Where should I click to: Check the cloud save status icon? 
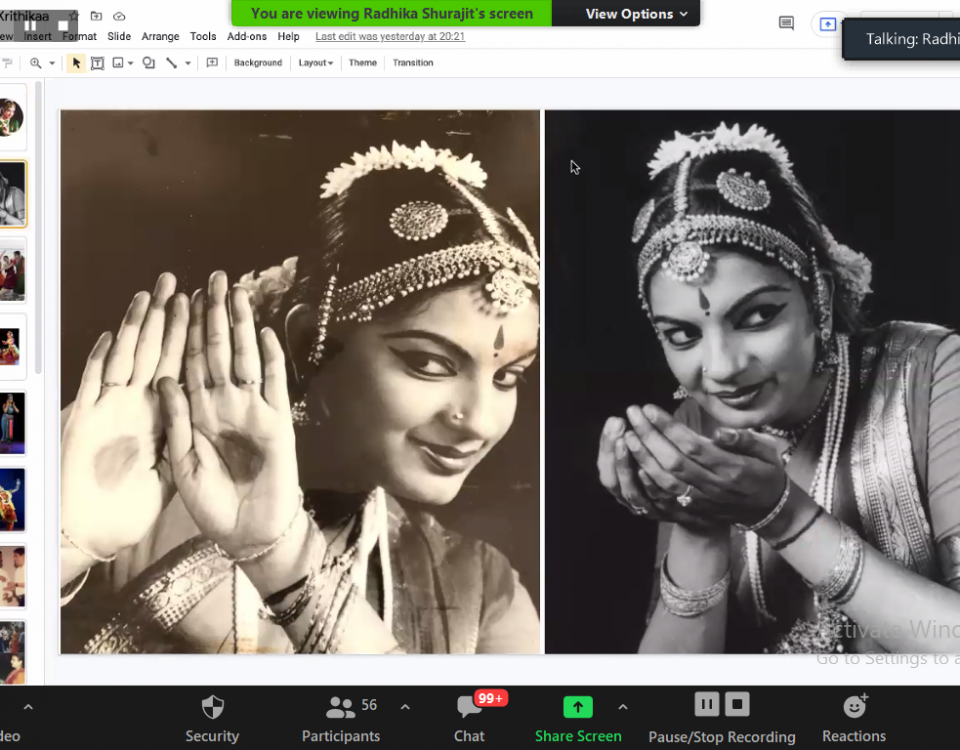coord(119,16)
